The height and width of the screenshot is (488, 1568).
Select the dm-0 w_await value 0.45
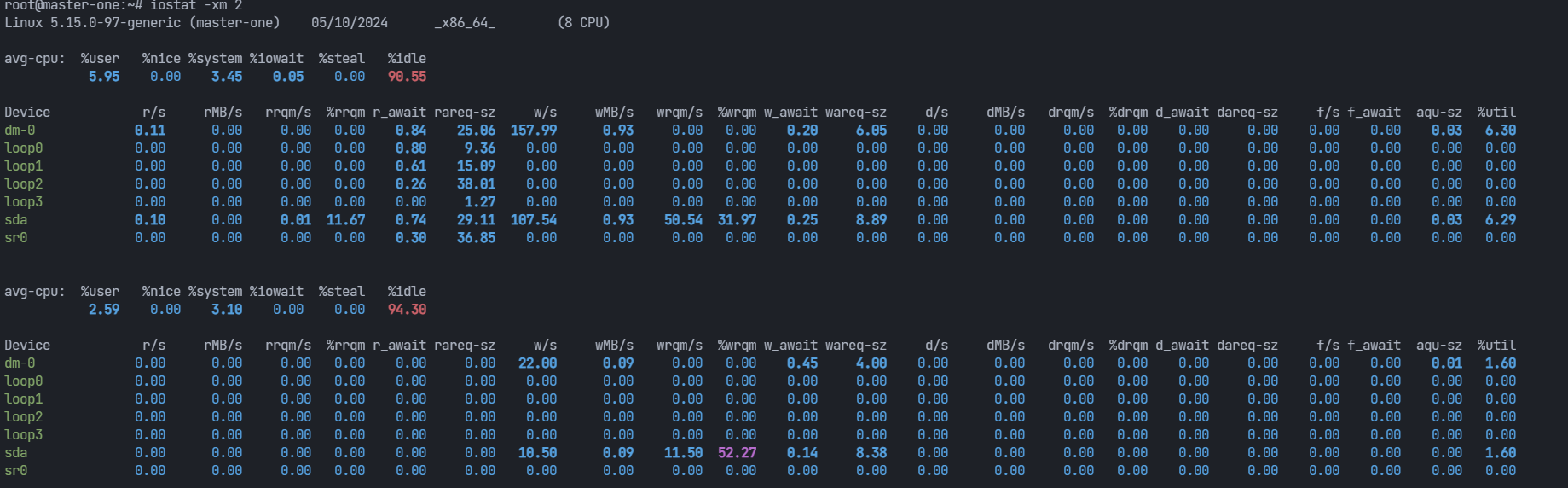802,363
